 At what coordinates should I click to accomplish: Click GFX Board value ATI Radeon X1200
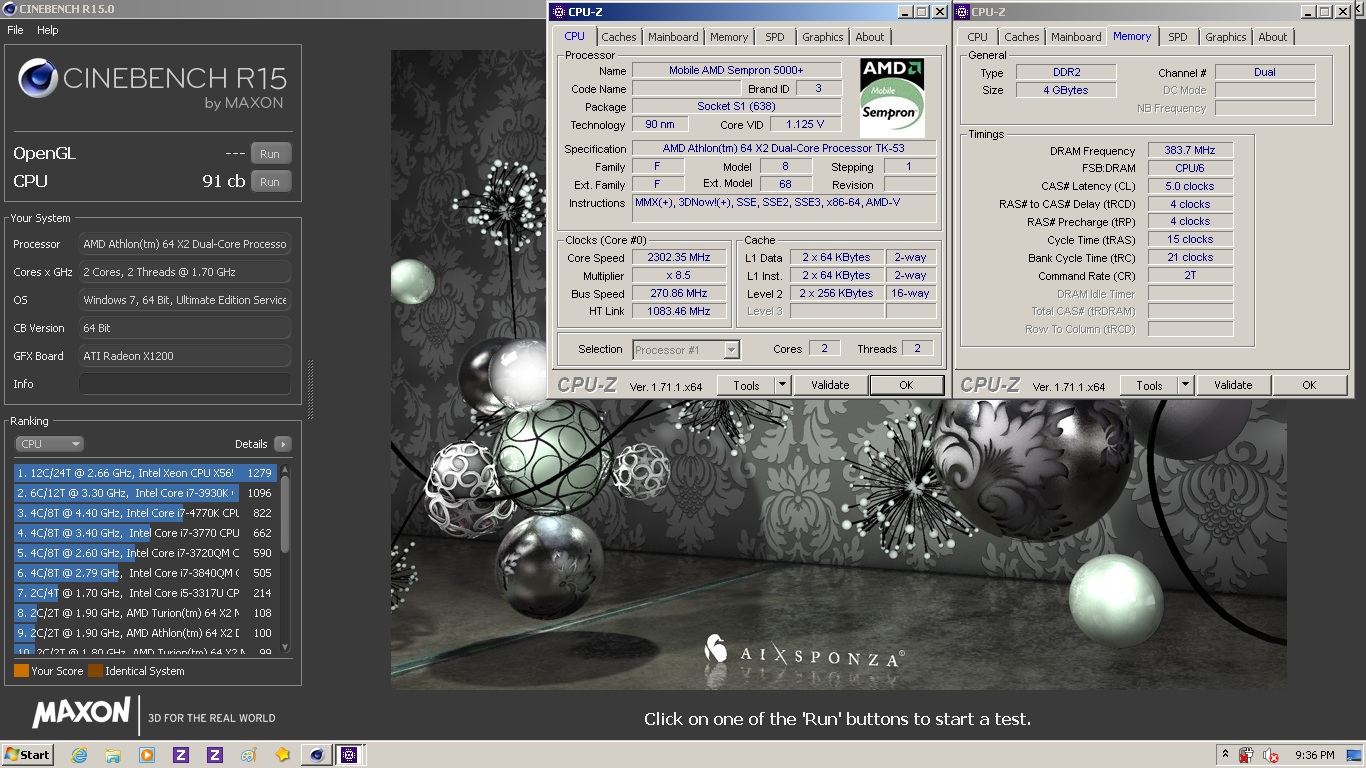[x=185, y=356]
